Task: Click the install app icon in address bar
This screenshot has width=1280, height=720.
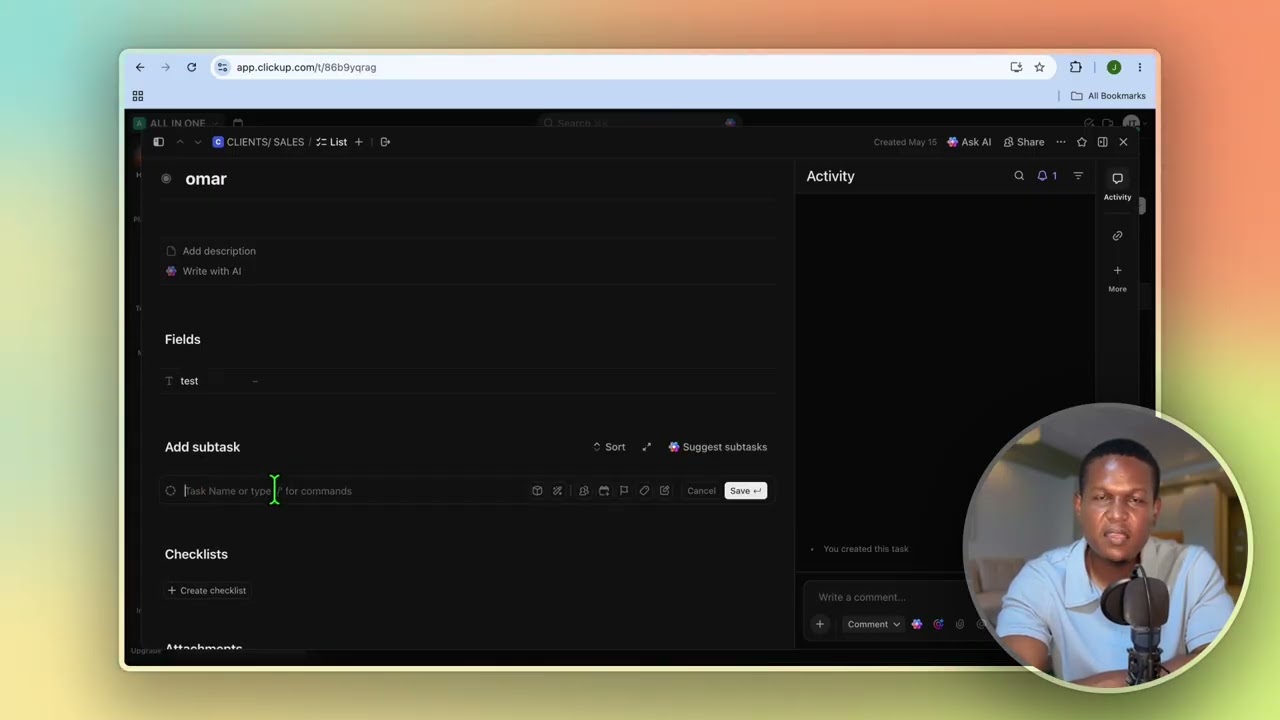Action: (x=1016, y=67)
